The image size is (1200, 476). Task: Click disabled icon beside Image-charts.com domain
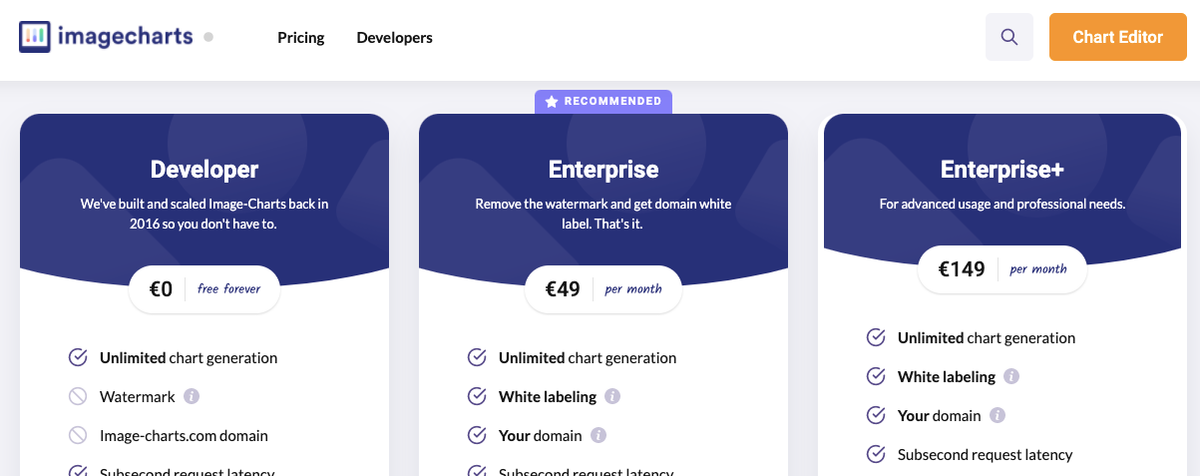pyautogui.click(x=78, y=436)
